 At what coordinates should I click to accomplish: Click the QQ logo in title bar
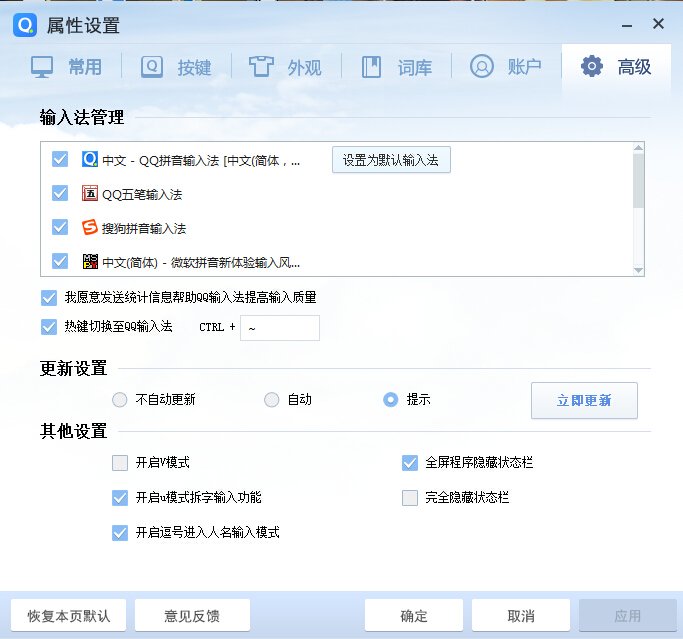[25, 25]
